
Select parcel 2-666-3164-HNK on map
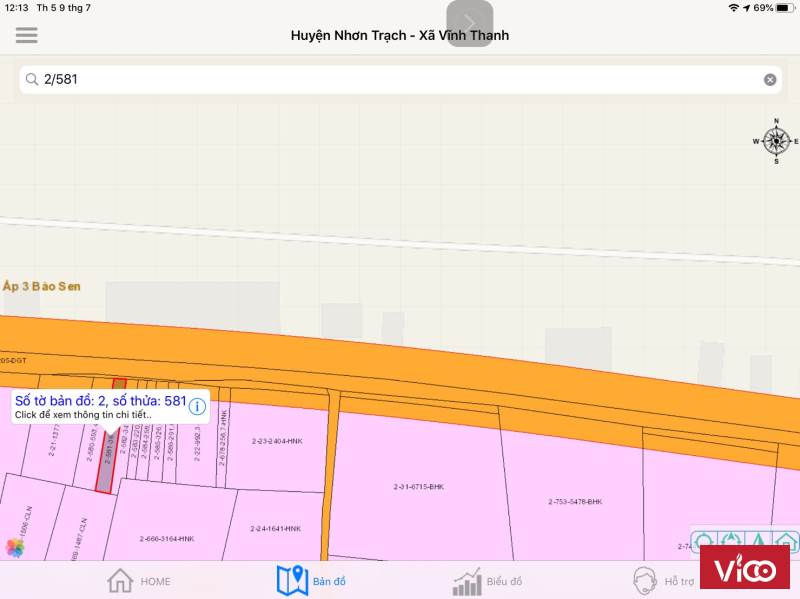(167, 538)
